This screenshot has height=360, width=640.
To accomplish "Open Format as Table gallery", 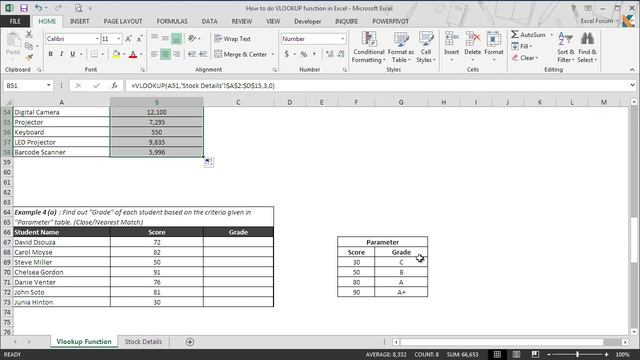I will 400,47.
